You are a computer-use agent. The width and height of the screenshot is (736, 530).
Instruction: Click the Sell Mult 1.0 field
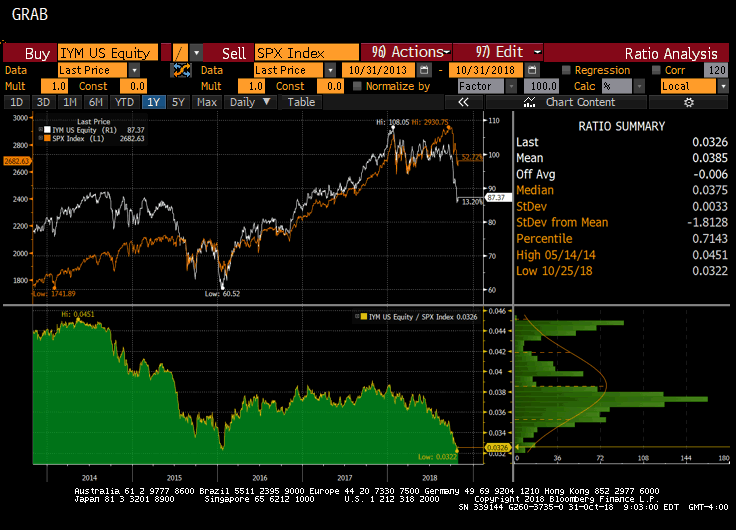pos(252,86)
